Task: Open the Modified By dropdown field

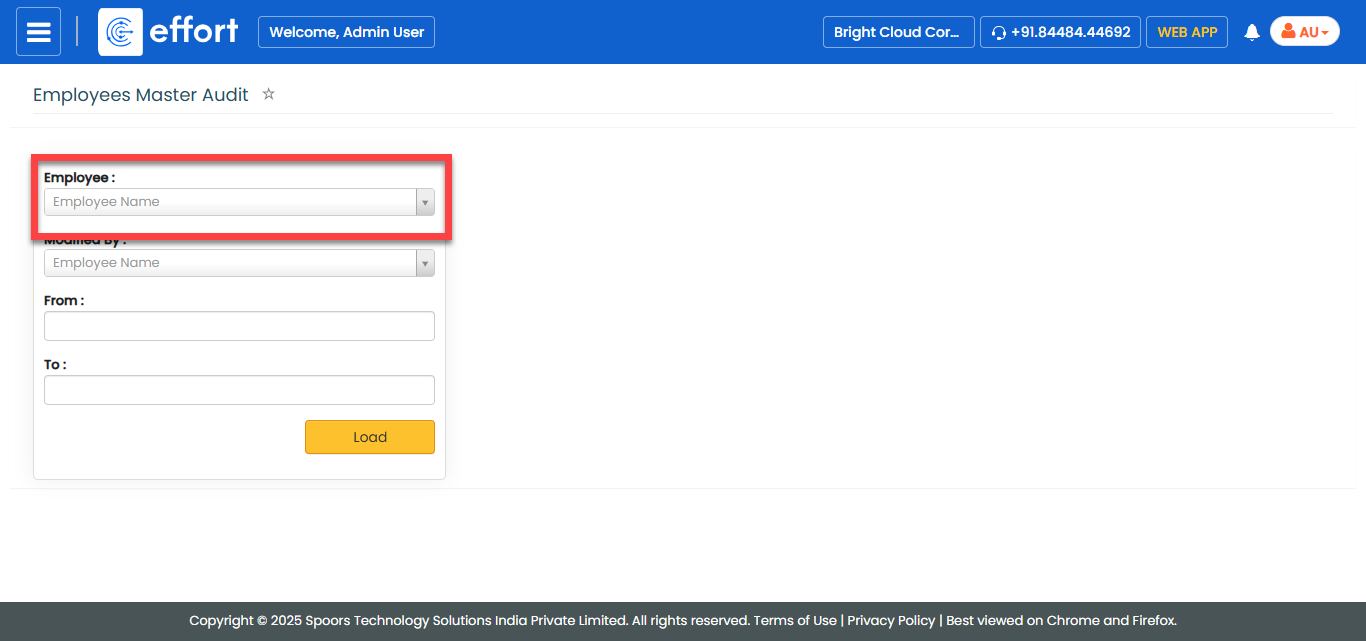Action: [230, 263]
